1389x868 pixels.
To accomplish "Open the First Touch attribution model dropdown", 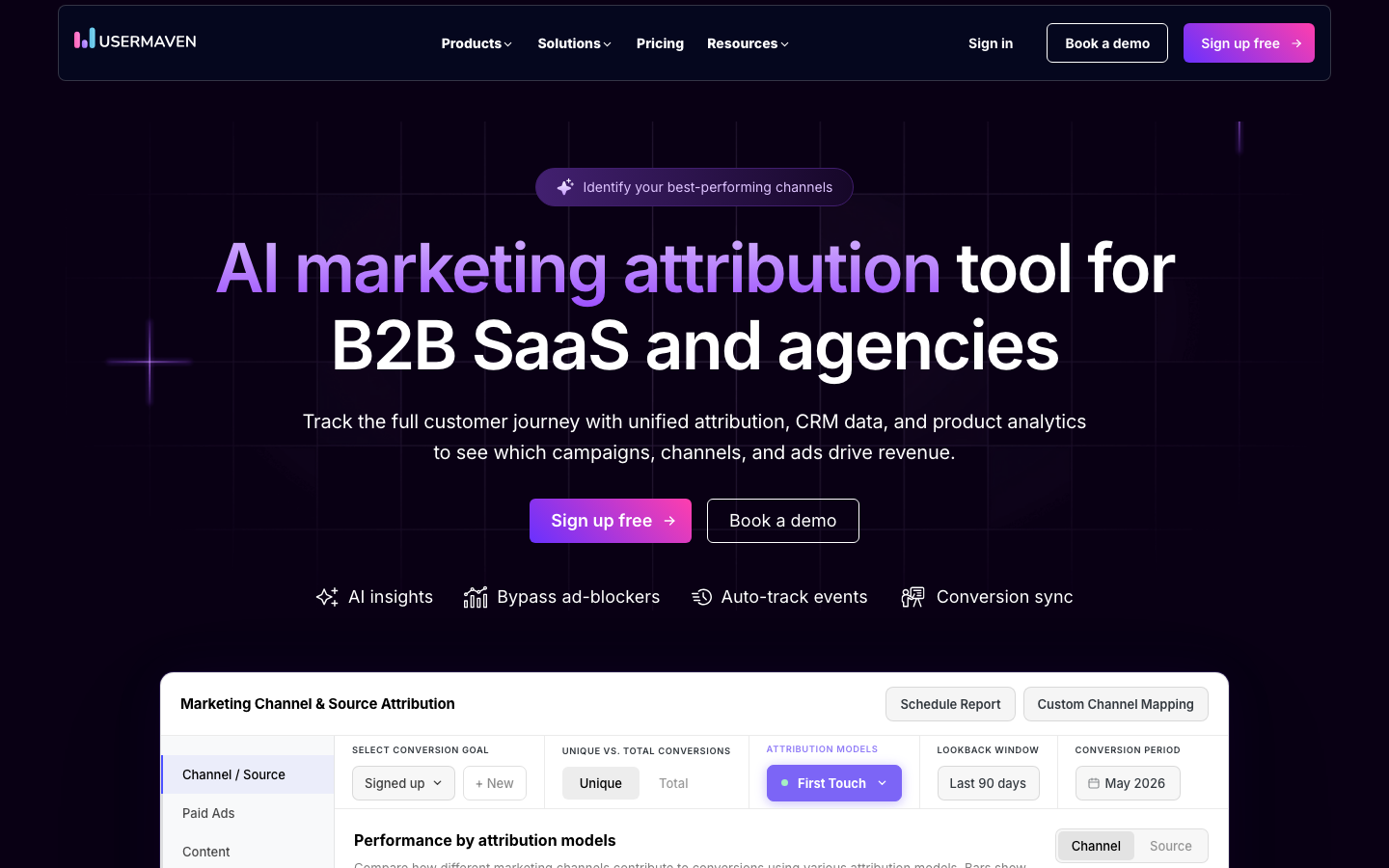I will (x=834, y=783).
